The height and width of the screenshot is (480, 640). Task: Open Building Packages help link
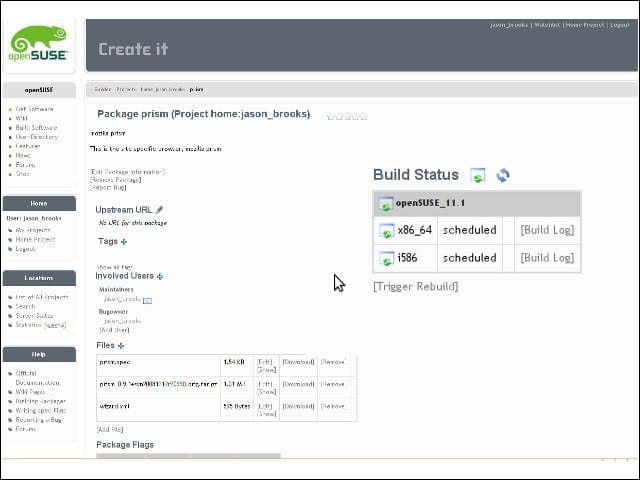pos(40,401)
